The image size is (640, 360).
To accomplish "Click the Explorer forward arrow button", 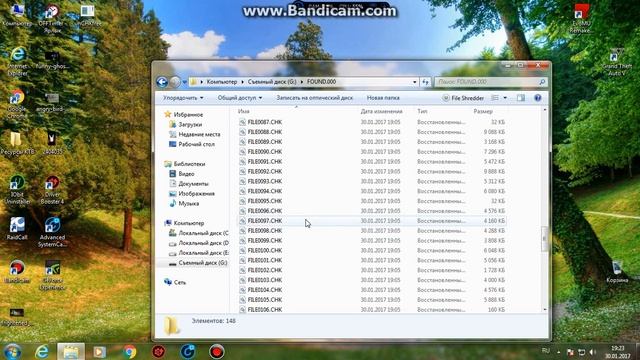I will pos(175,82).
